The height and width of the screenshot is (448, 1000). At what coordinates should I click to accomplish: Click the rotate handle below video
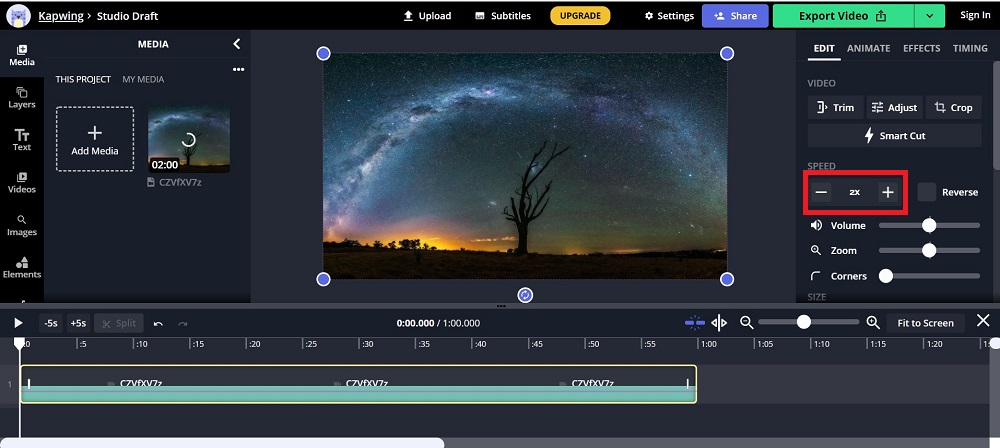pyautogui.click(x=525, y=295)
